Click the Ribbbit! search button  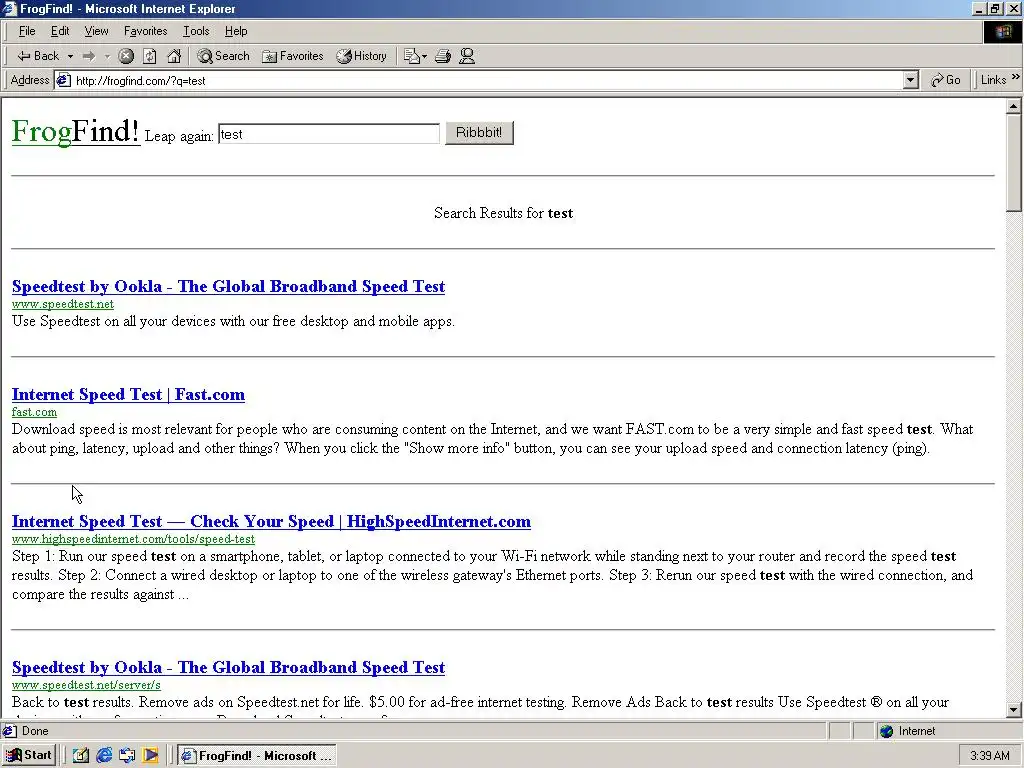[479, 133]
